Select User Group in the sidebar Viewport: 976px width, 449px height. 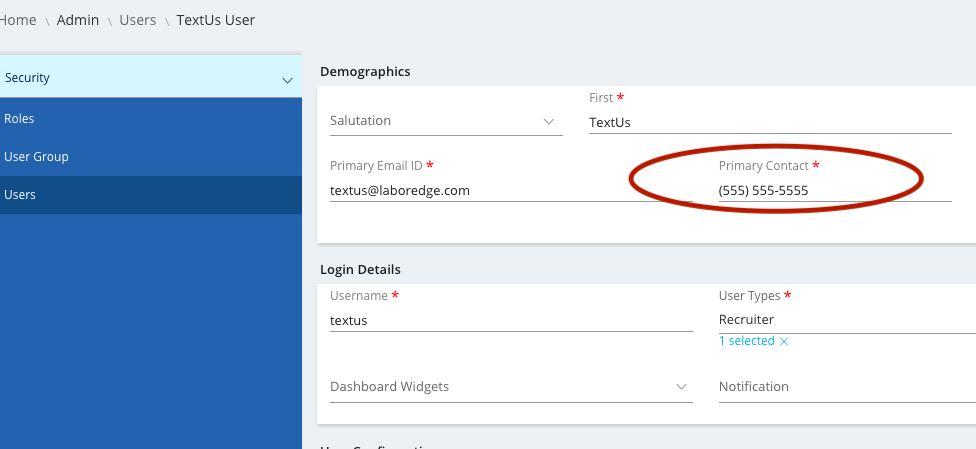click(37, 157)
